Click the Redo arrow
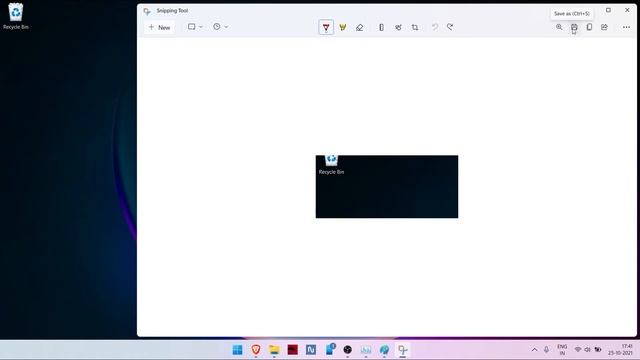640x360 pixels. click(450, 27)
